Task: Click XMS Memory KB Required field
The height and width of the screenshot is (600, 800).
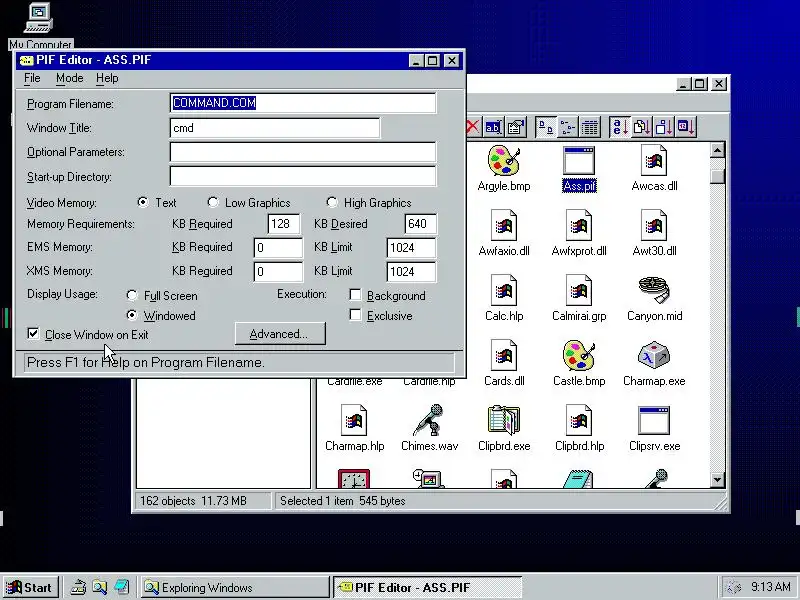Action: [x=278, y=271]
